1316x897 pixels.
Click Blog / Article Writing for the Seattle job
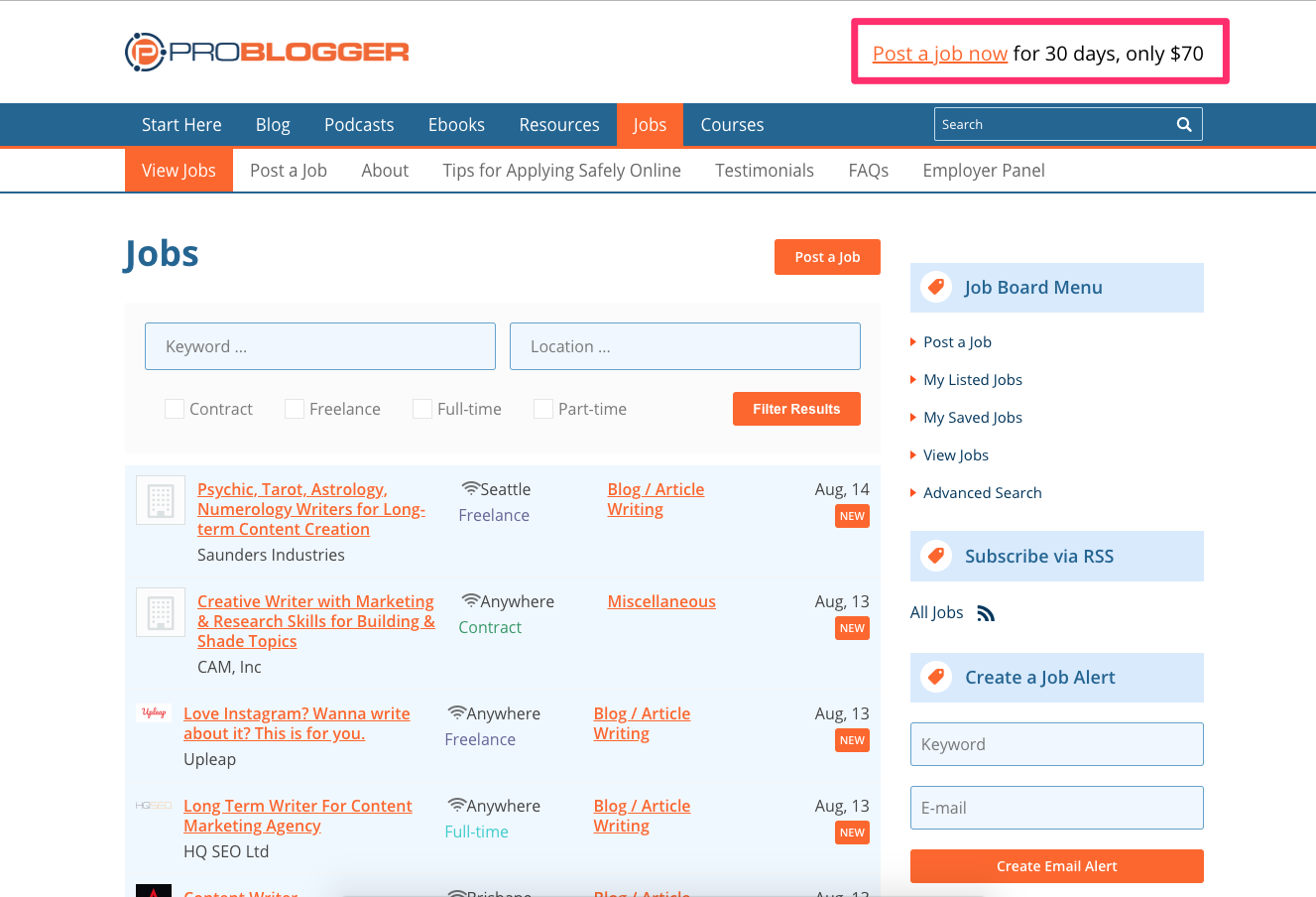(656, 499)
